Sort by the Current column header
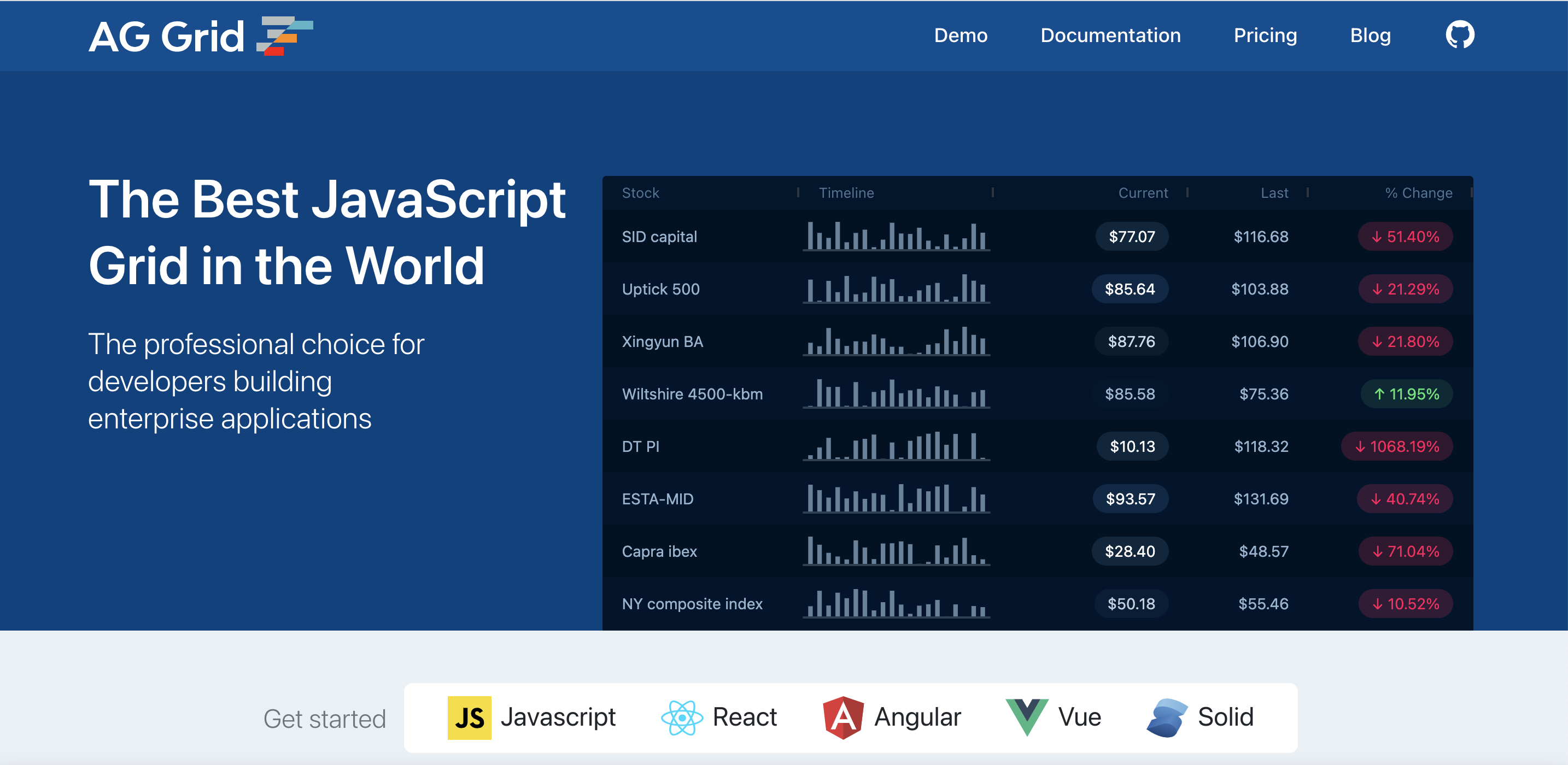Image resolution: width=1568 pixels, height=765 pixels. point(1143,193)
